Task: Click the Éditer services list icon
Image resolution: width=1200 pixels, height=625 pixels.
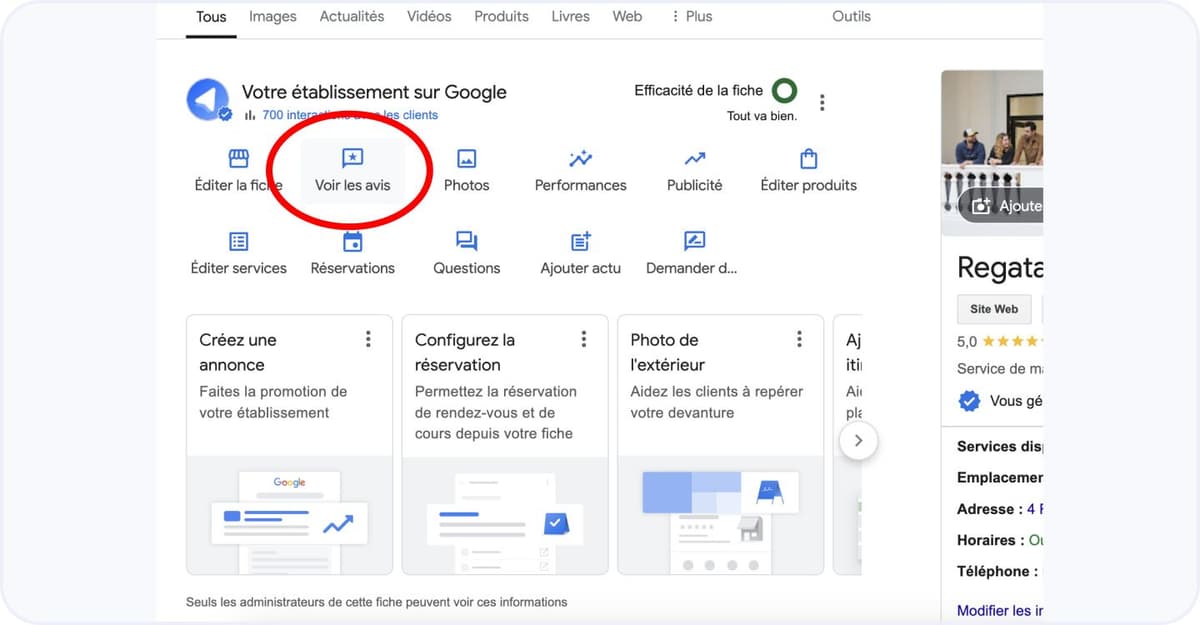Action: tap(238, 242)
